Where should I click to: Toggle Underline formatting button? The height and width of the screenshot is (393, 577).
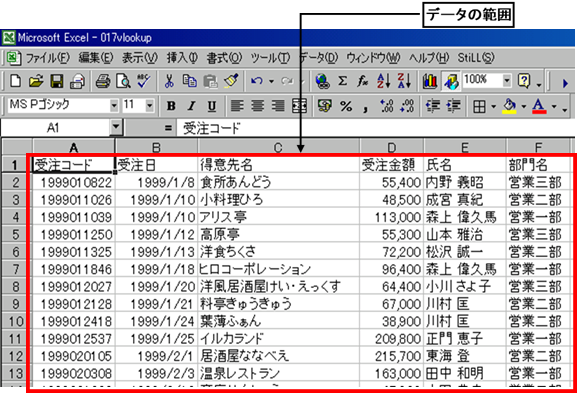pos(211,106)
